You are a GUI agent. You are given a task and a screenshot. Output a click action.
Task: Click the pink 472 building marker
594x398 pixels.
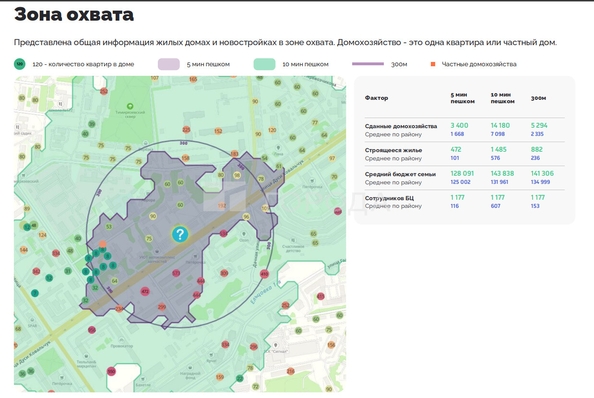(x=145, y=292)
